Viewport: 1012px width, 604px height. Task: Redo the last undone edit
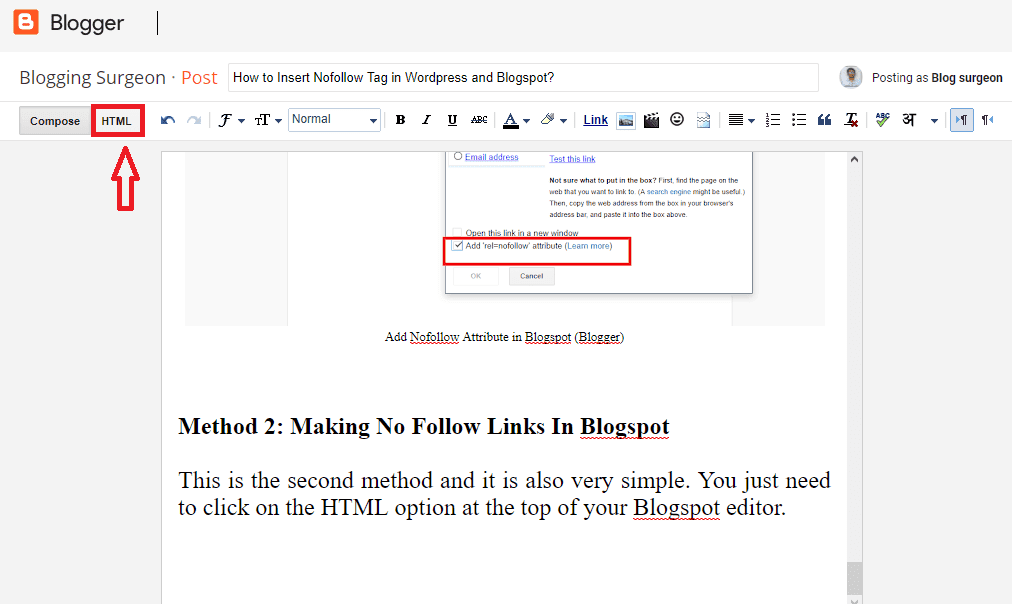(194, 120)
